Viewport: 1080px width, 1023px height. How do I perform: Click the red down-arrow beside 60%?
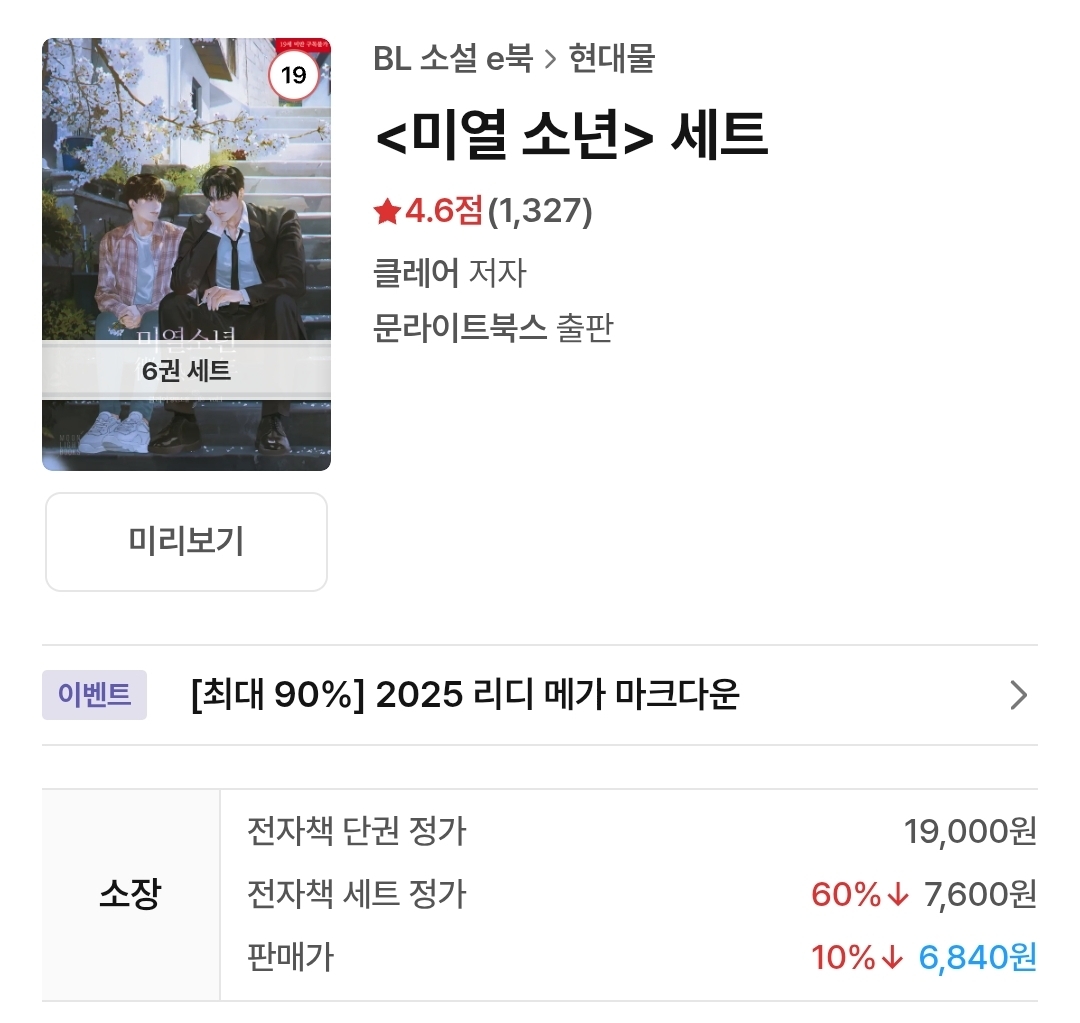click(x=898, y=895)
